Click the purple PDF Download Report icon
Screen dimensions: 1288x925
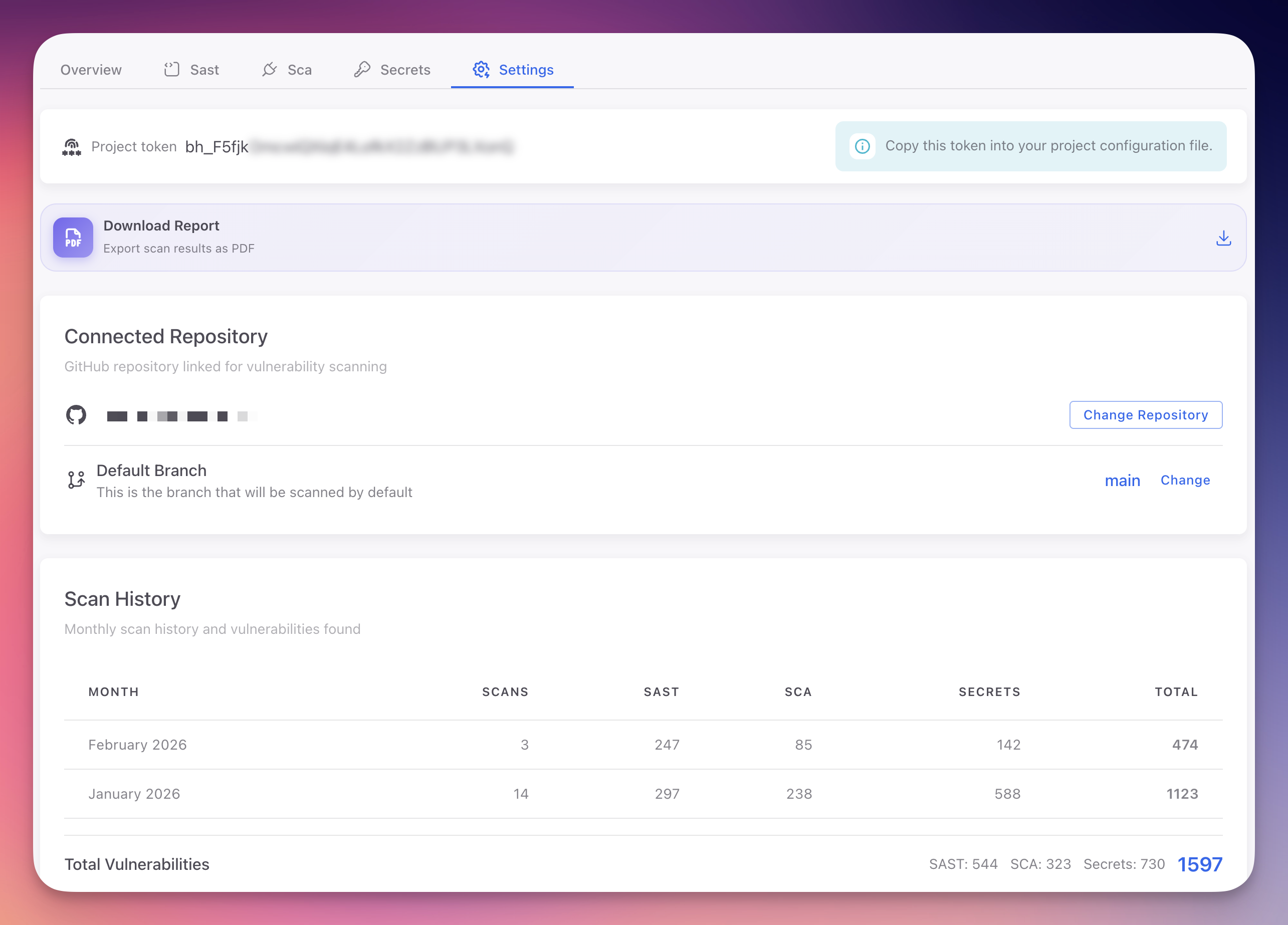(73, 238)
